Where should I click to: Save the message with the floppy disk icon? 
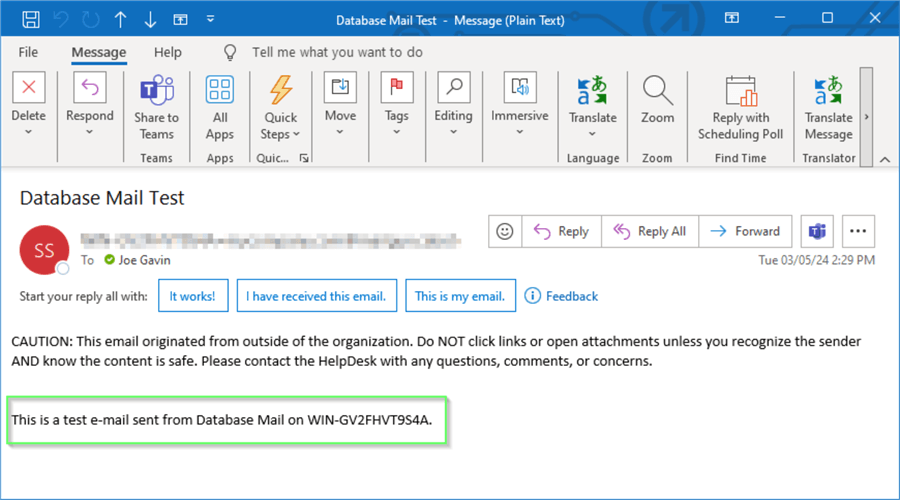pyautogui.click(x=31, y=19)
